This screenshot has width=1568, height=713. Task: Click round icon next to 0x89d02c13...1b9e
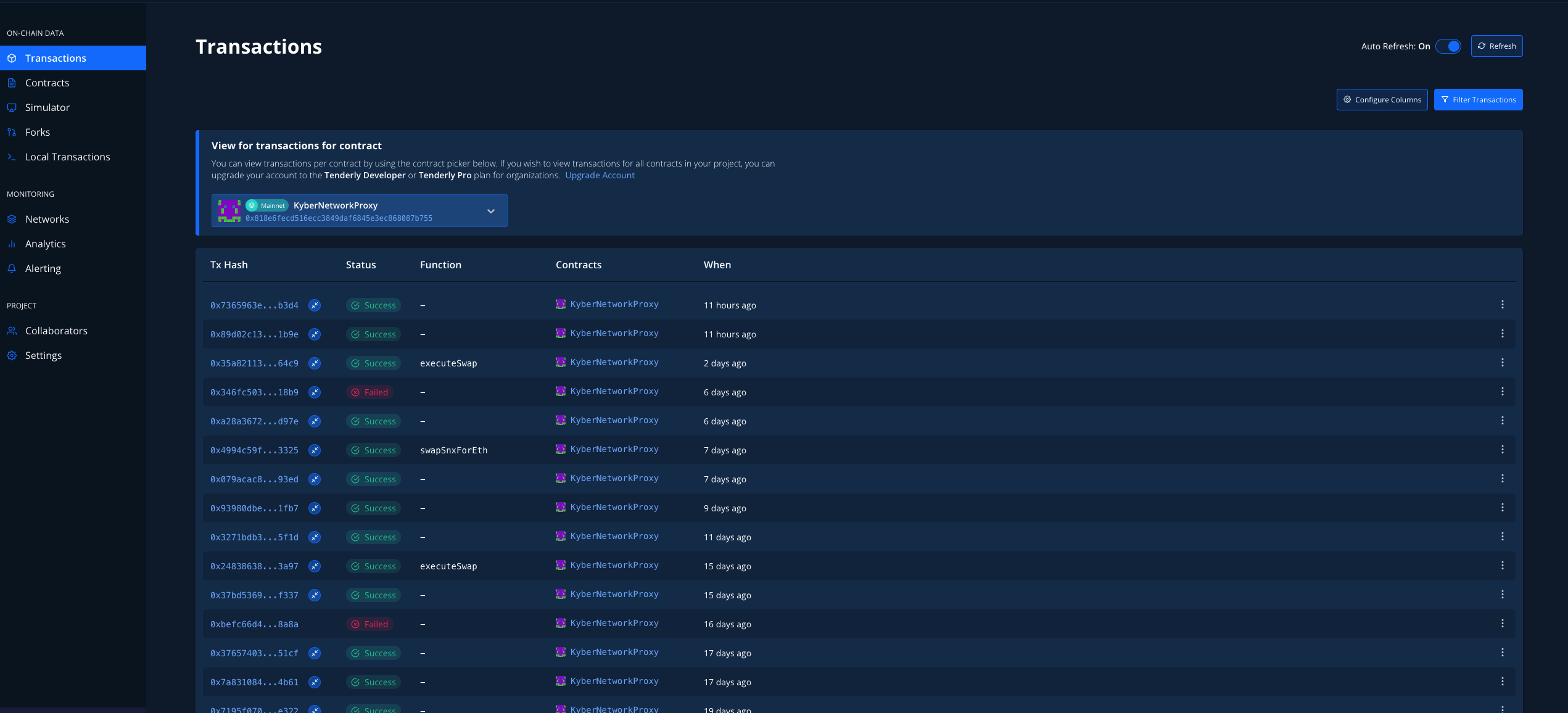pyautogui.click(x=315, y=334)
